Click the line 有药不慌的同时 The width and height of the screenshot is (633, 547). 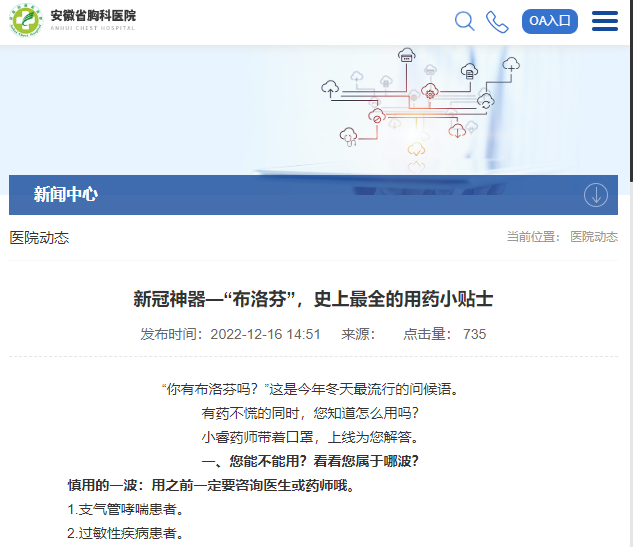click(310, 413)
